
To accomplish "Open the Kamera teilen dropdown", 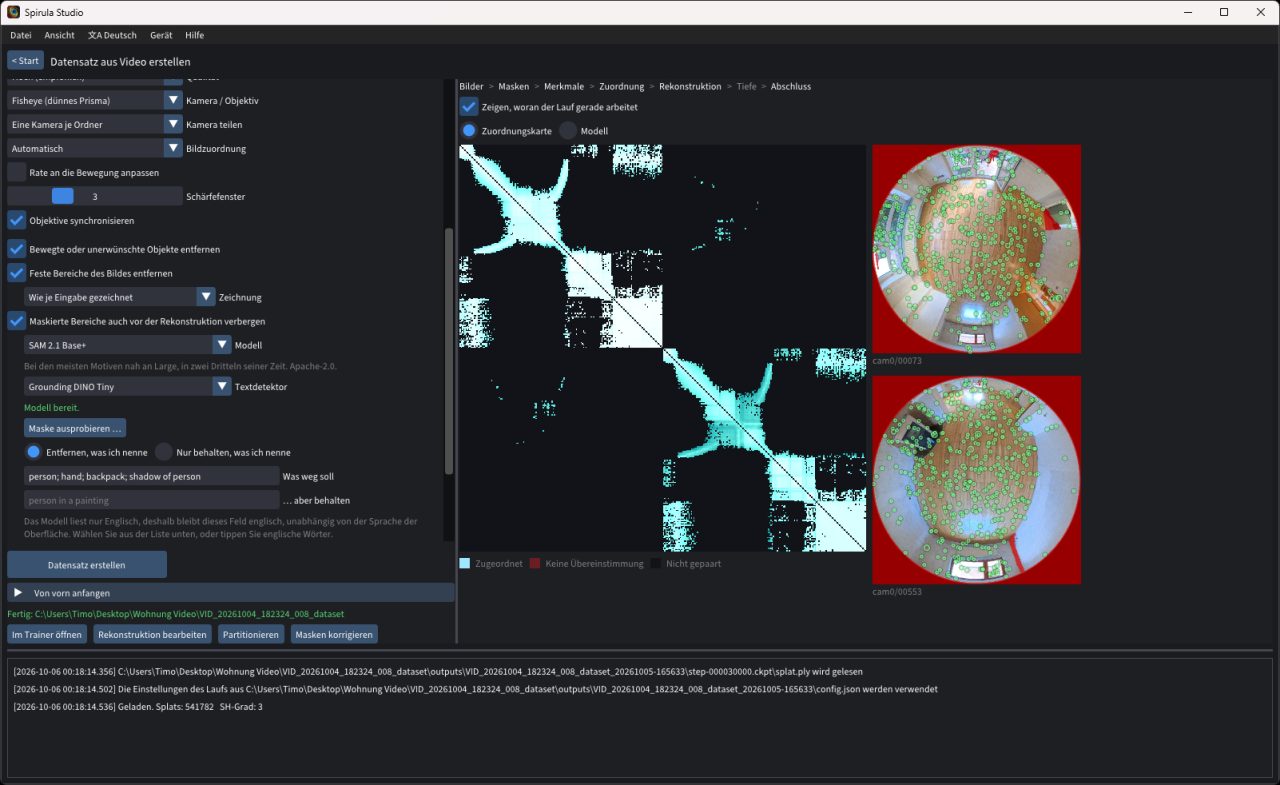I will [x=94, y=124].
